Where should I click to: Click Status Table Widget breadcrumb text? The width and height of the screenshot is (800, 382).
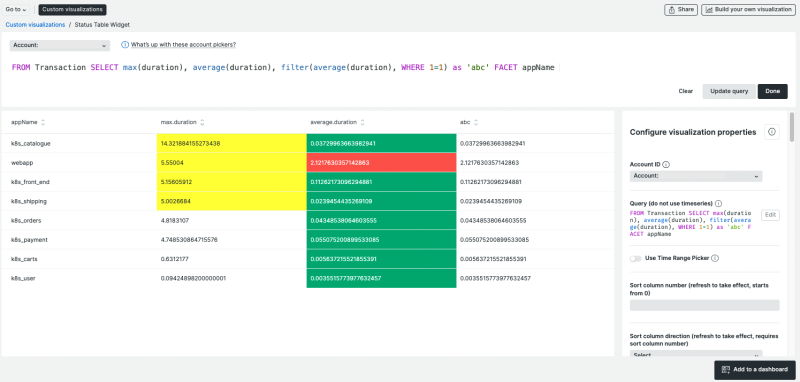[102, 24]
